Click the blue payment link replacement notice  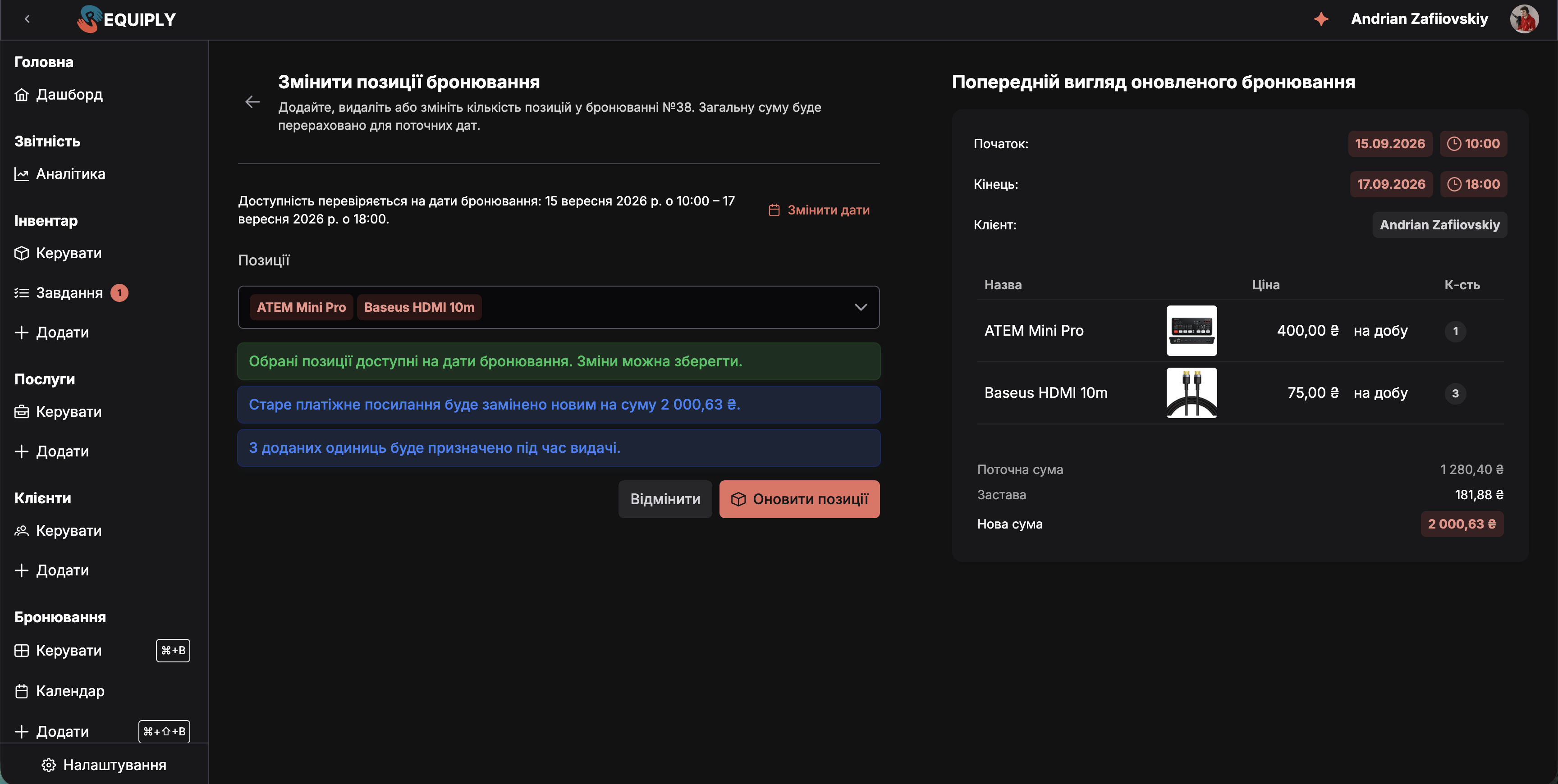pos(559,405)
